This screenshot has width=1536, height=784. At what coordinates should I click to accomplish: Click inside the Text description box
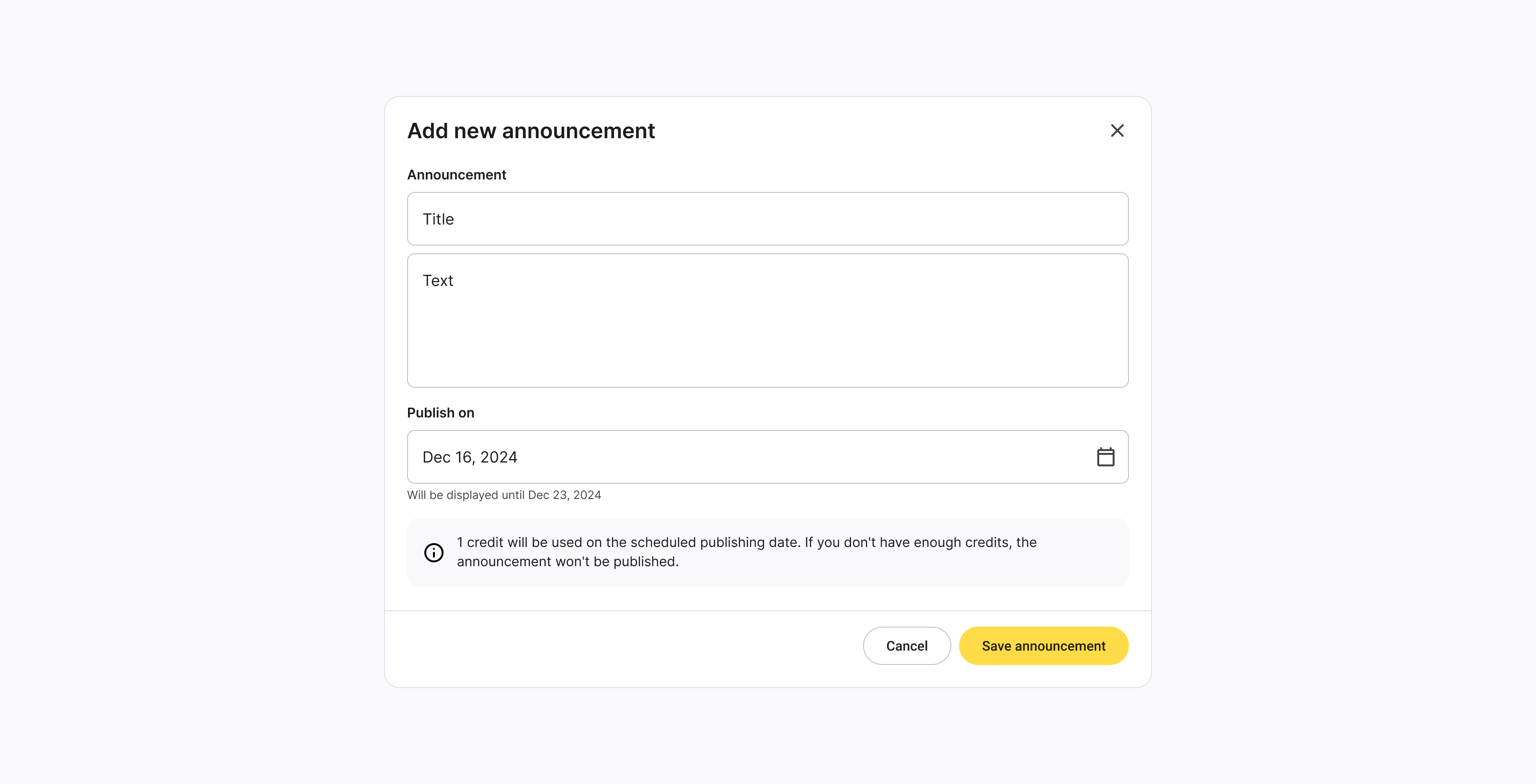tap(768, 320)
